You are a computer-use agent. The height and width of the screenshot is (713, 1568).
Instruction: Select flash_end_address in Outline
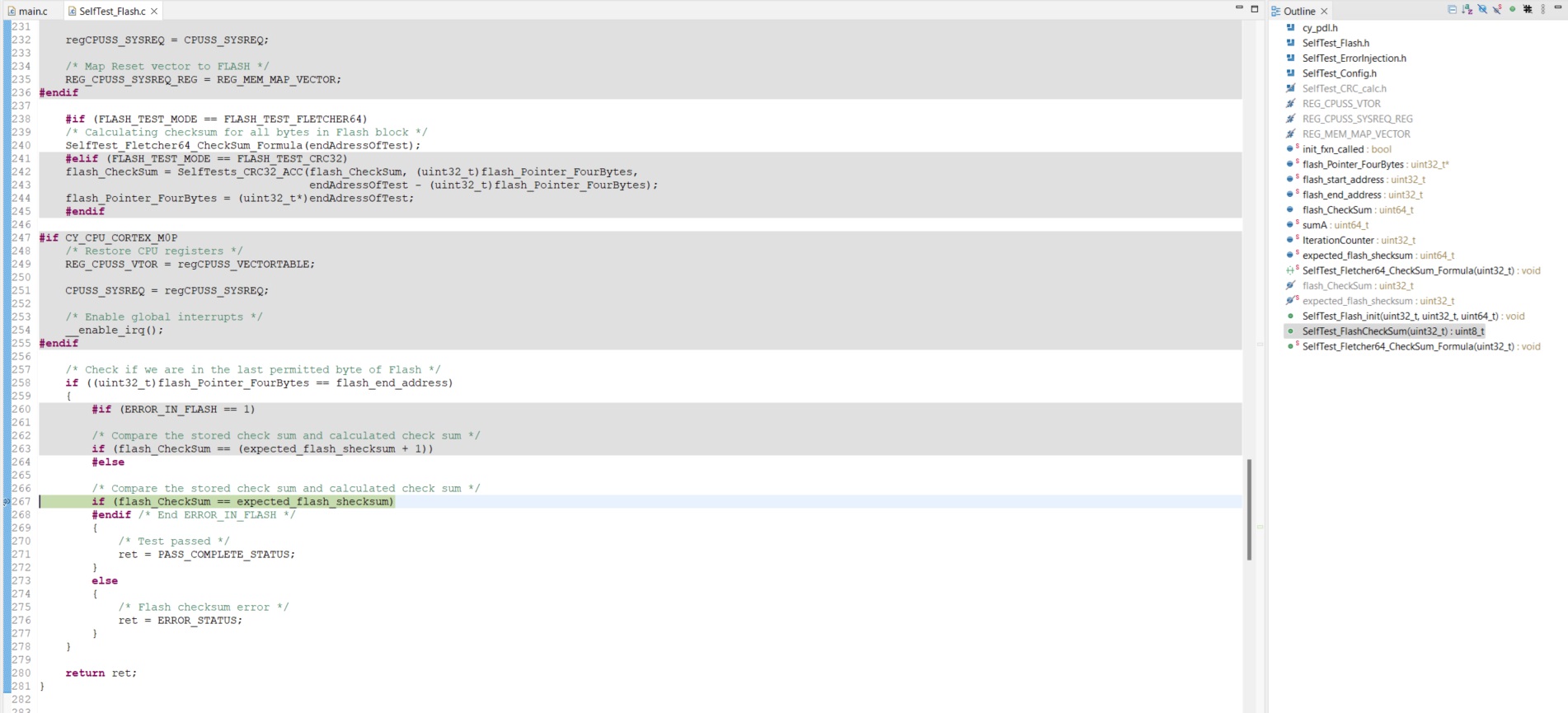coord(1363,195)
